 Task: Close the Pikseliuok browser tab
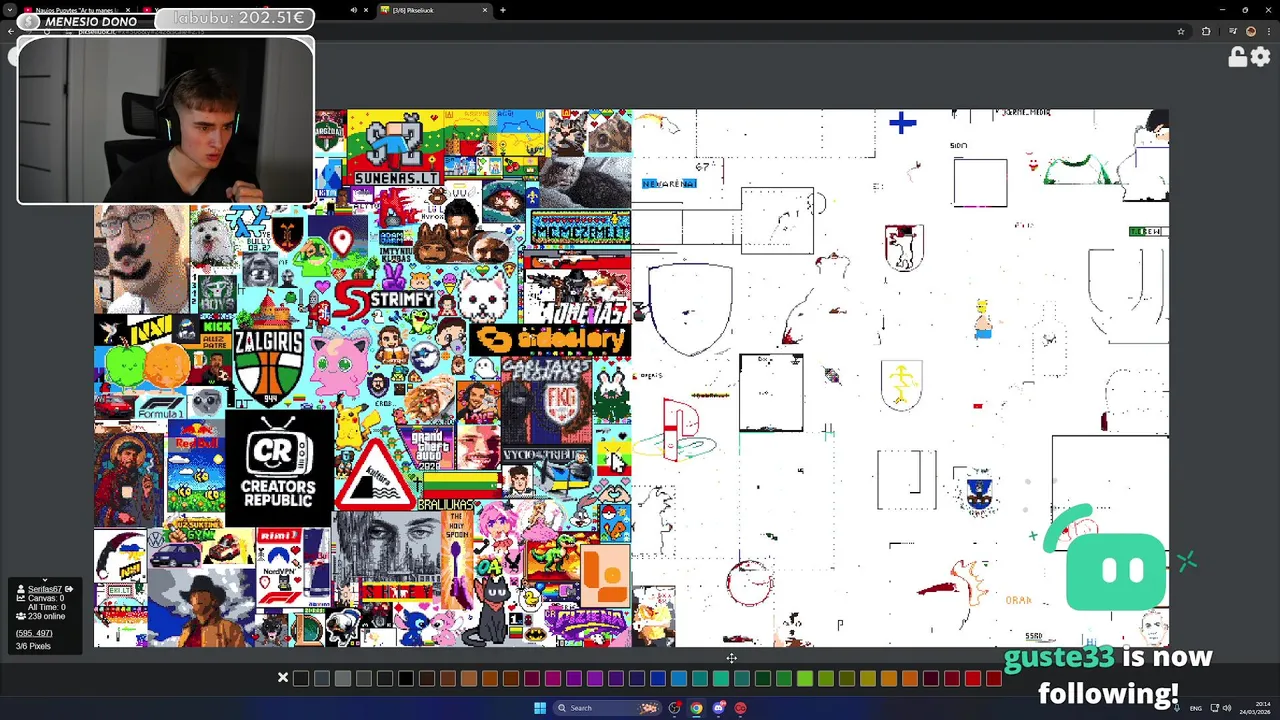coord(485,10)
